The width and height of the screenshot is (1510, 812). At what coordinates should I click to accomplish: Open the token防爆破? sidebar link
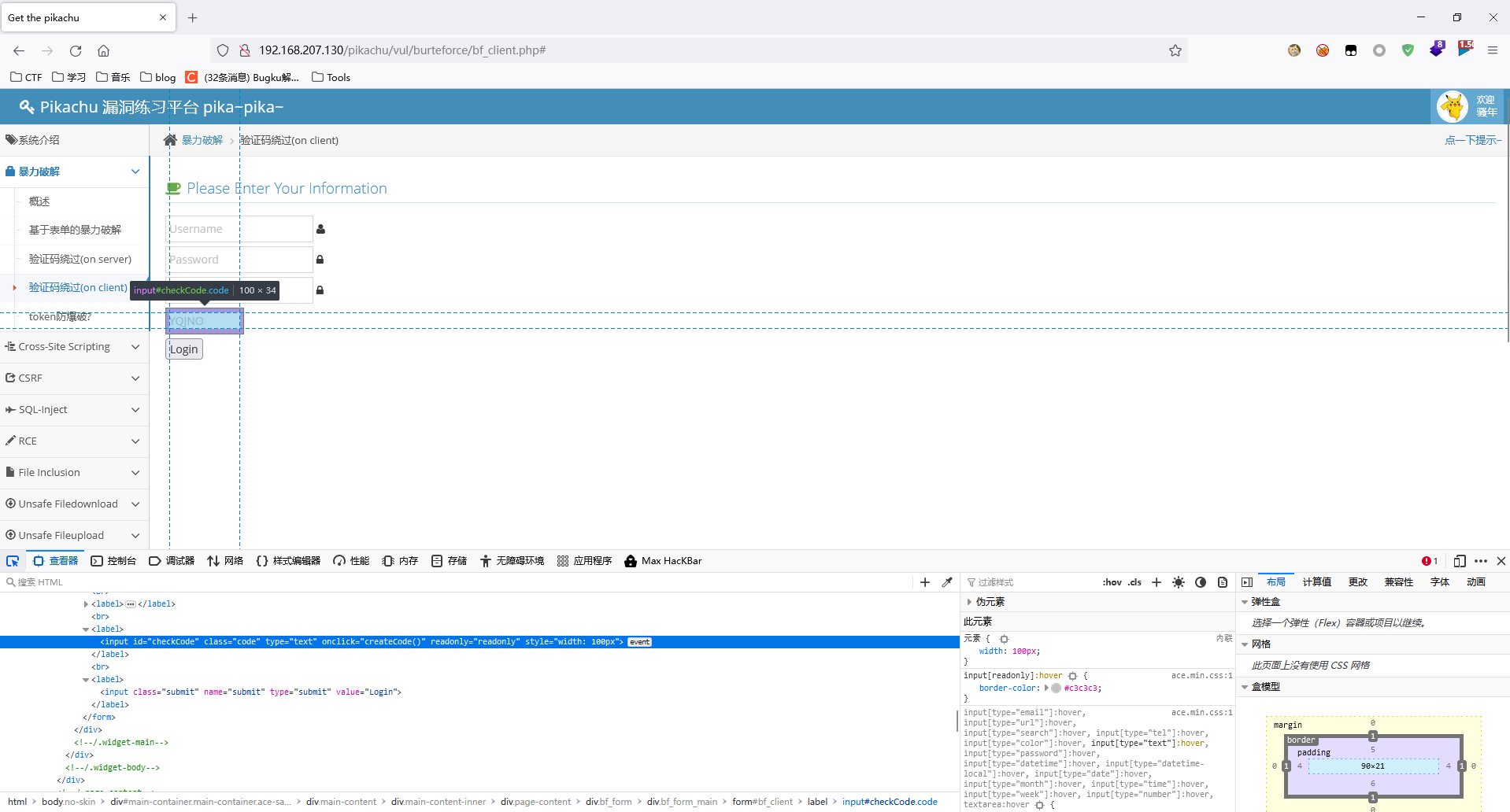pos(60,316)
